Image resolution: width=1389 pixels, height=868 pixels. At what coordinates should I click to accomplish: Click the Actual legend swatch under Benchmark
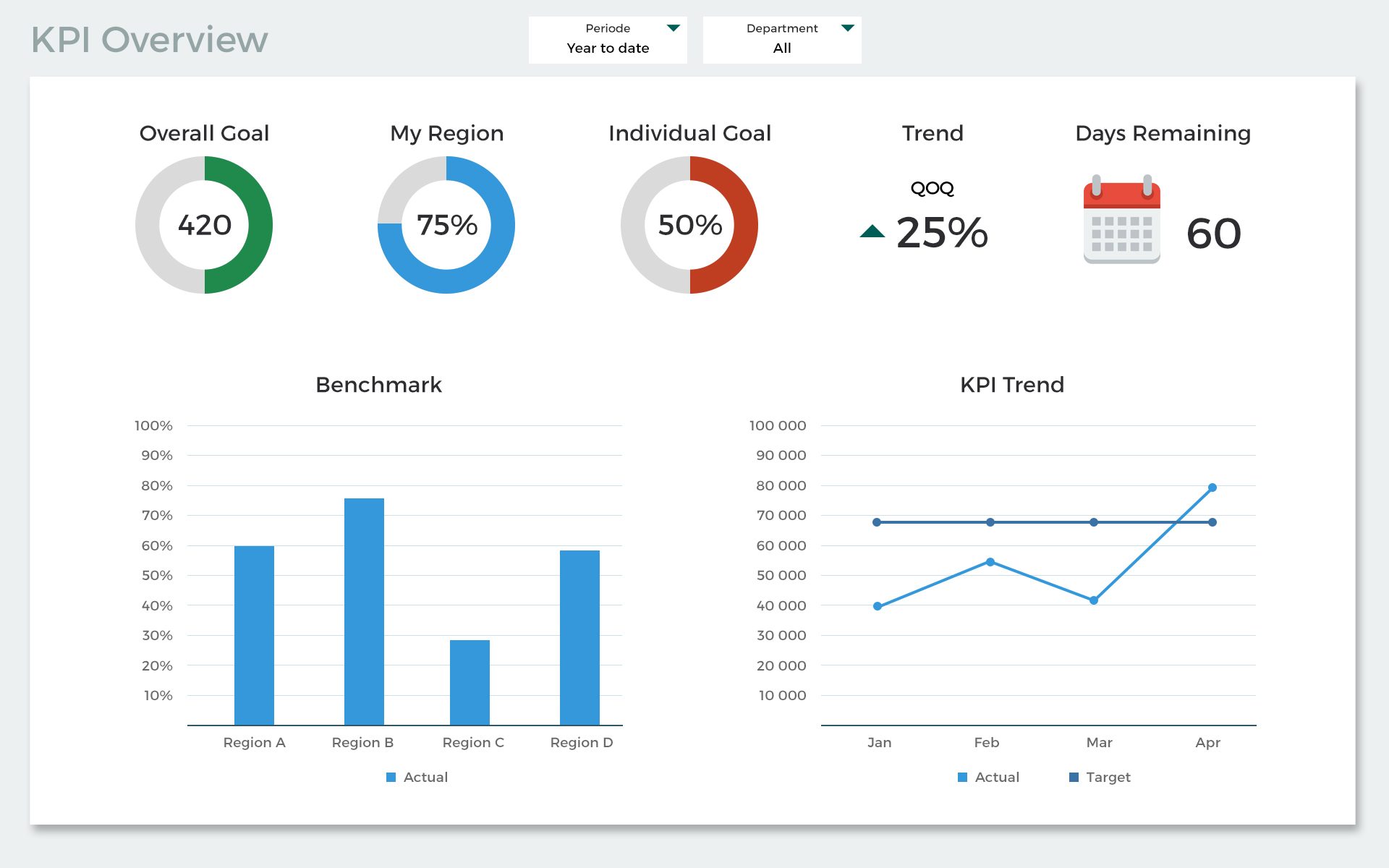(390, 777)
